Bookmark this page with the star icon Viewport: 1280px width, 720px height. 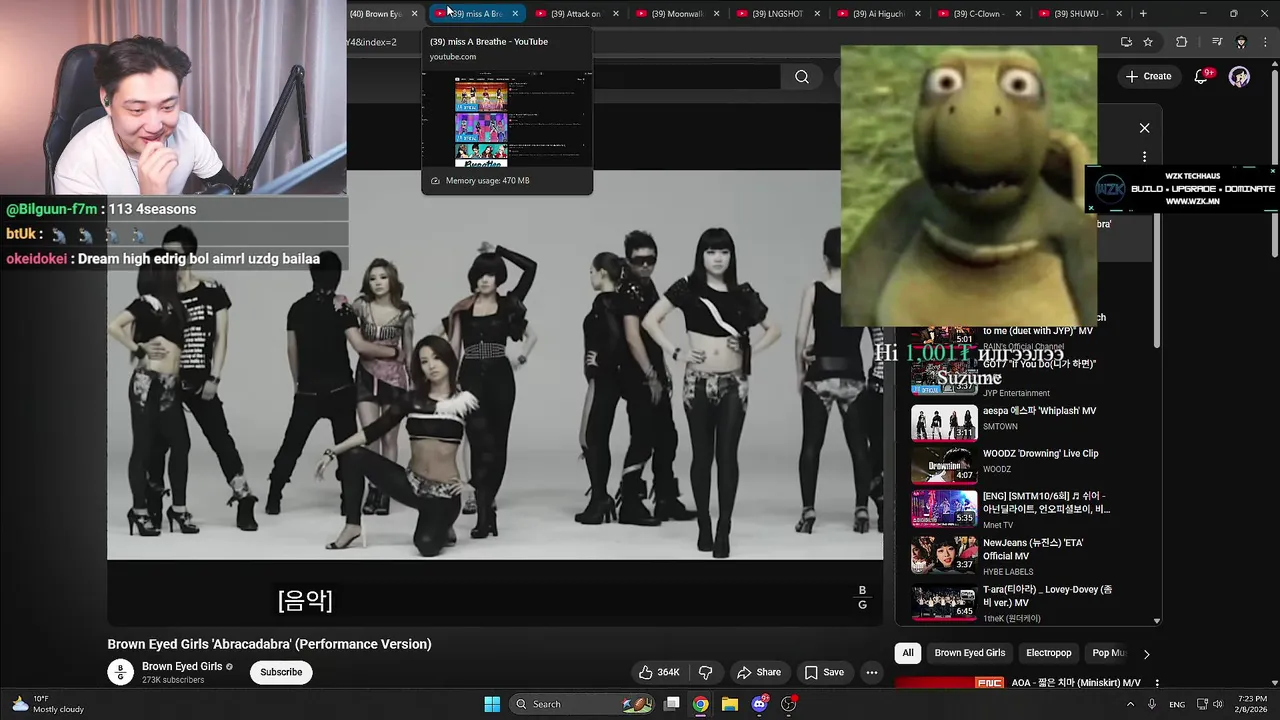[x=1148, y=42]
